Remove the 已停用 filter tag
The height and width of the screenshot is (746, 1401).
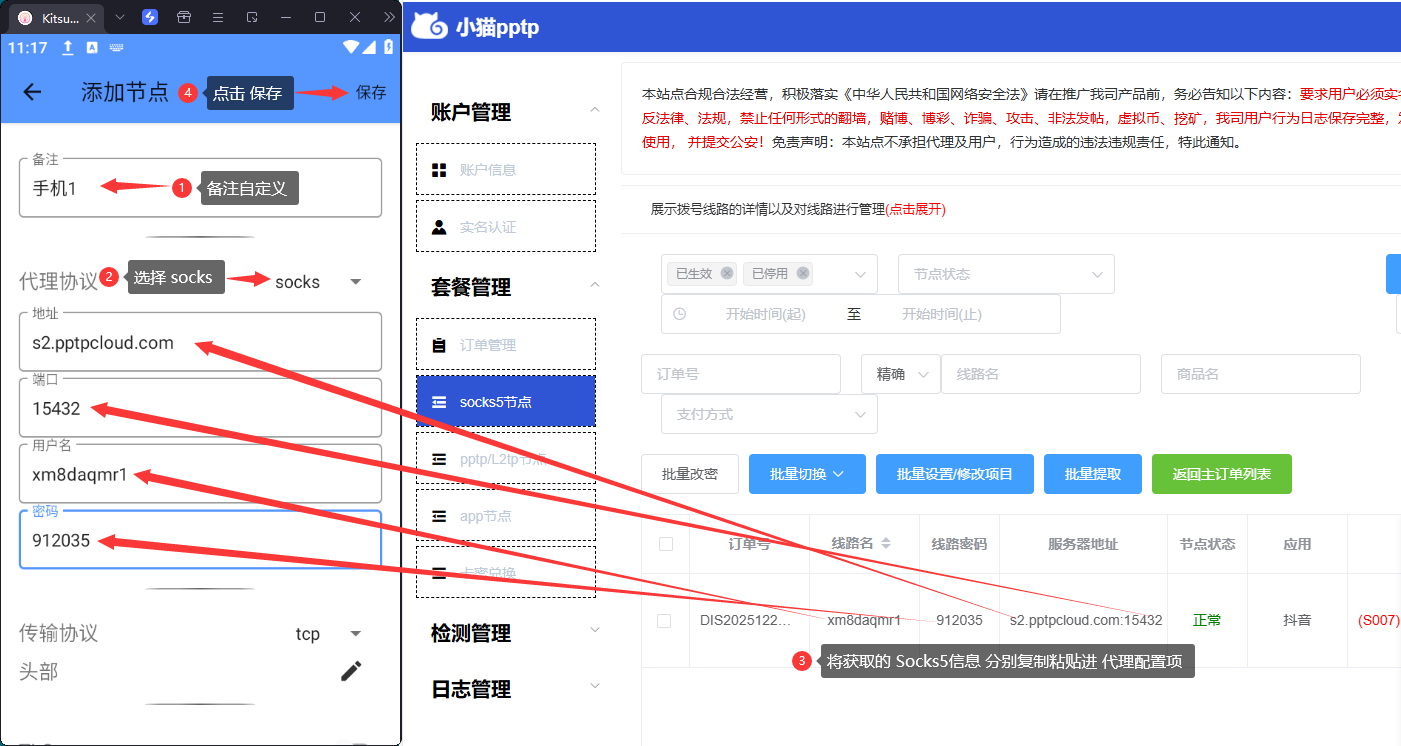(803, 273)
